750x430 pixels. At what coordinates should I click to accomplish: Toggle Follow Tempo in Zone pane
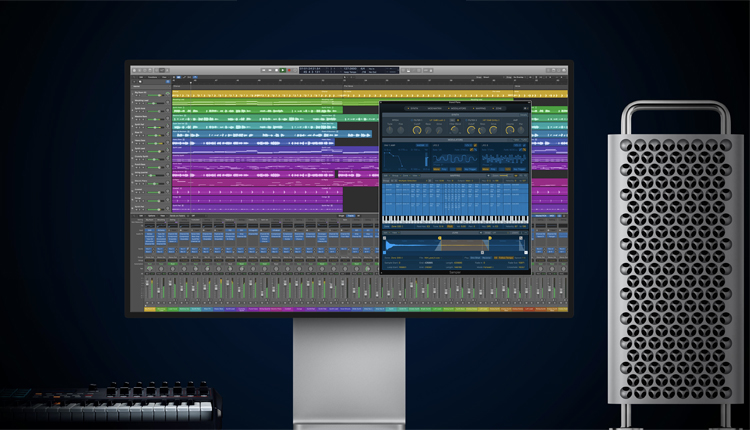pyautogui.click(x=506, y=258)
